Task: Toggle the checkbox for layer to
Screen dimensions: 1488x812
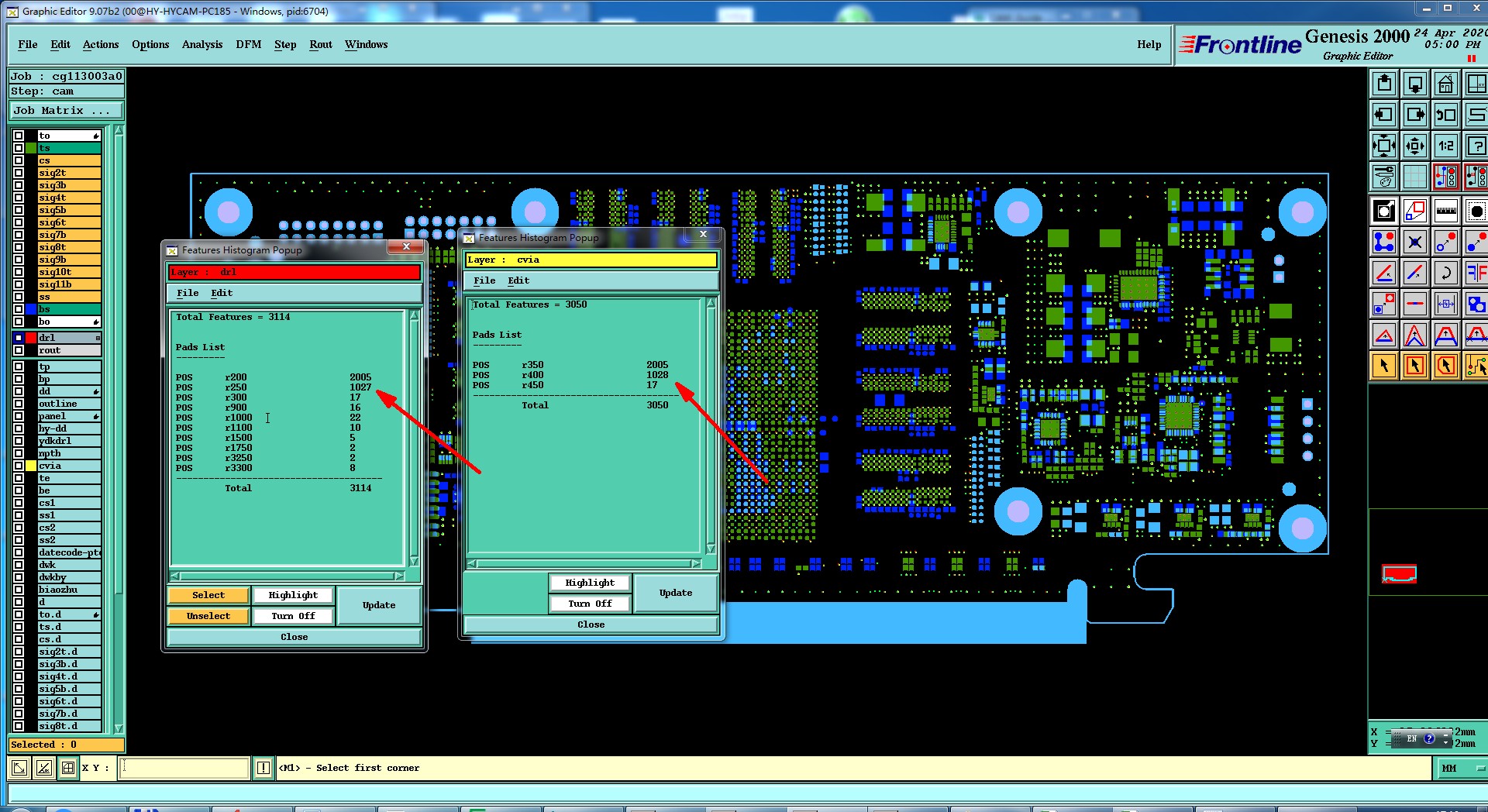Action: 19,136
